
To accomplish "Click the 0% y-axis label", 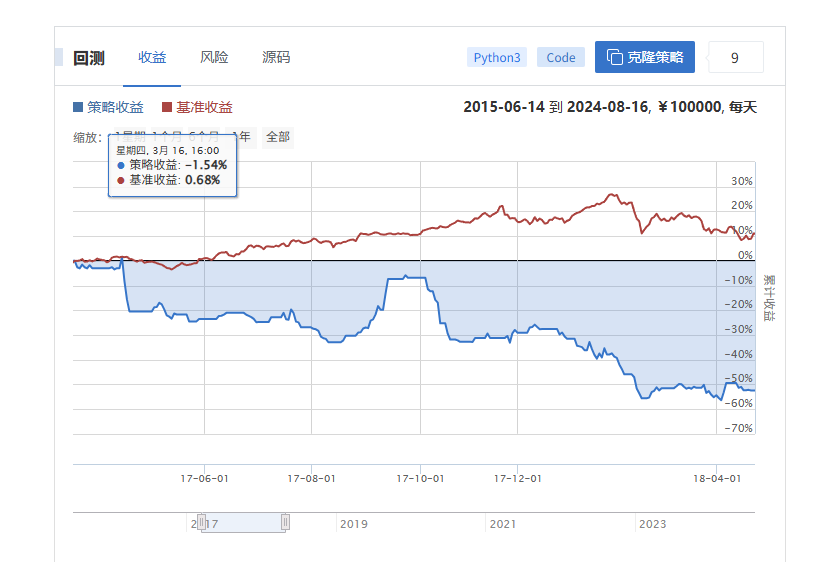I will tap(746, 255).
